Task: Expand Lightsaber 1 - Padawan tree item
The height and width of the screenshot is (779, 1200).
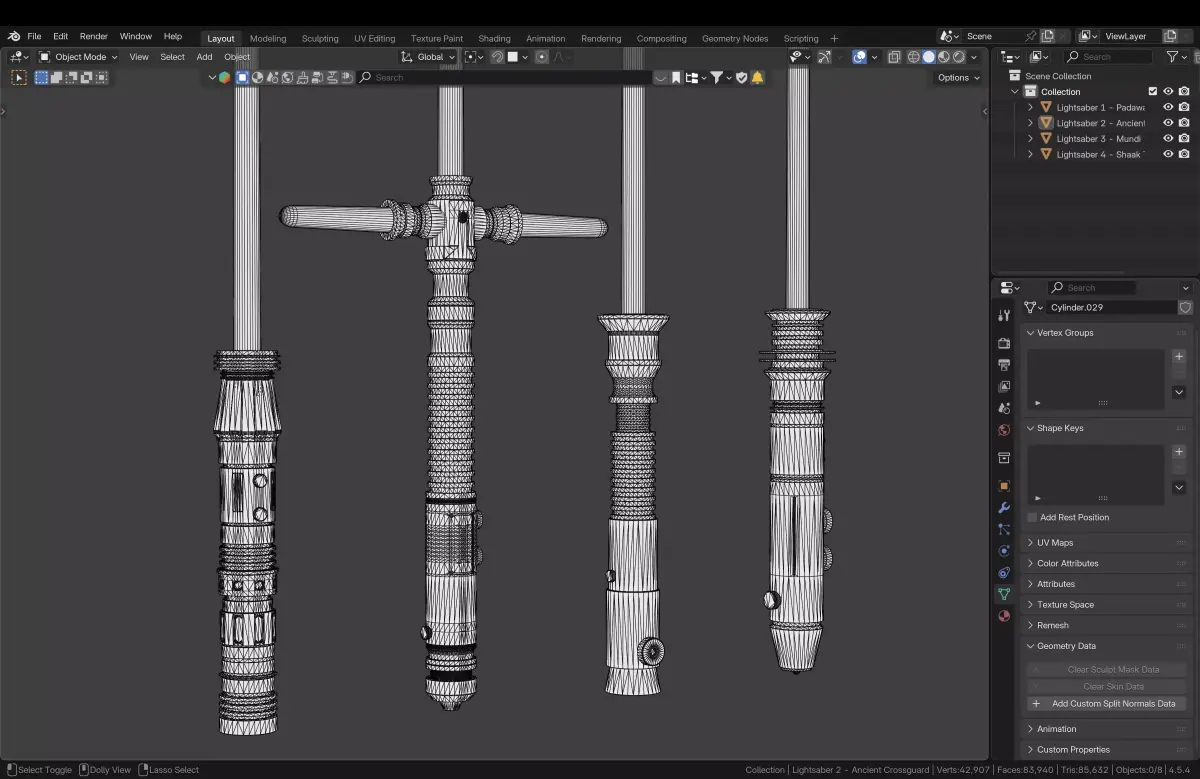Action: (1030, 107)
